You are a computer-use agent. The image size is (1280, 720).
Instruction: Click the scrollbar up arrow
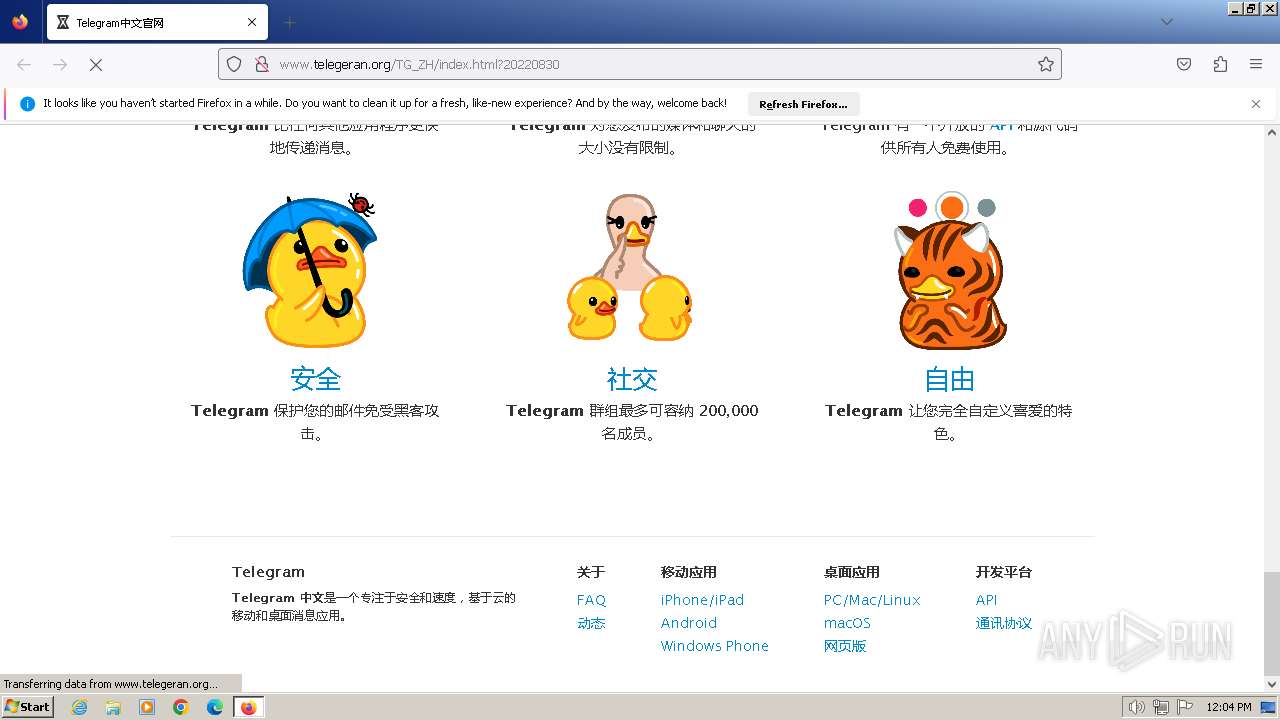click(1271, 132)
